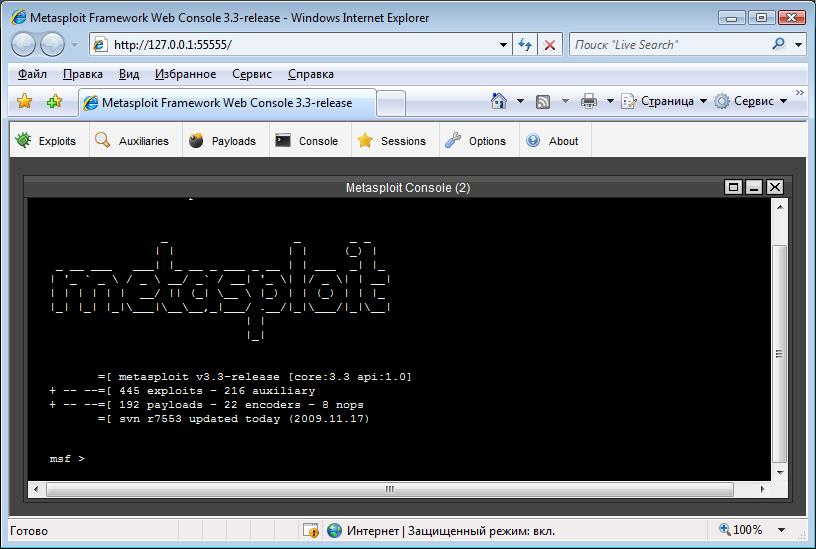Click the Print icon
Viewport: 816px width, 549px height.
(x=589, y=101)
